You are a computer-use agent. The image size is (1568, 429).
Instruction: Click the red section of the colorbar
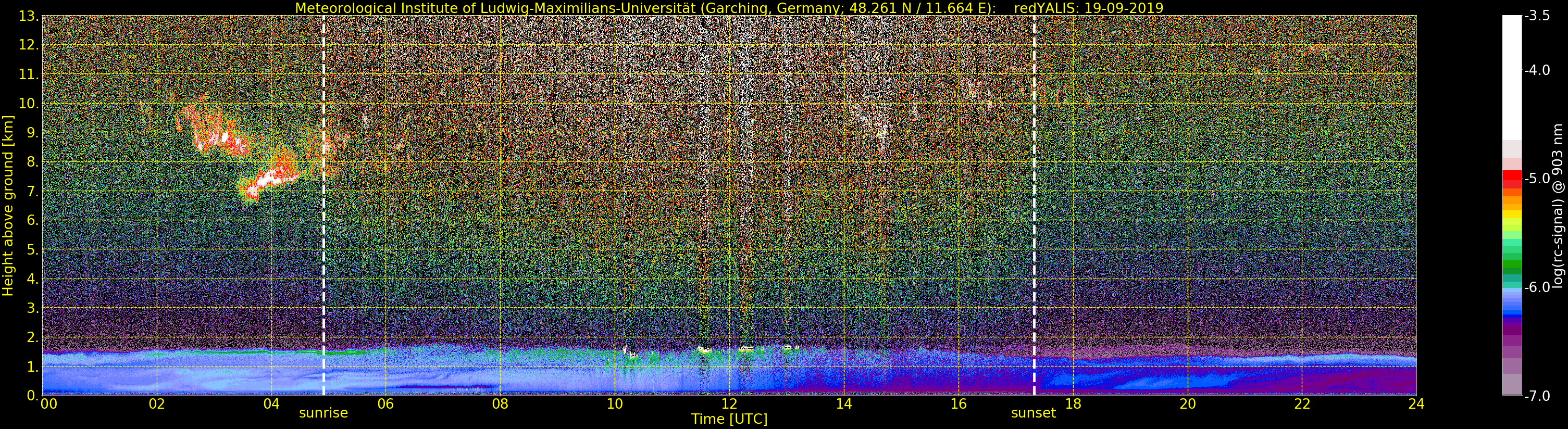coord(1512,180)
